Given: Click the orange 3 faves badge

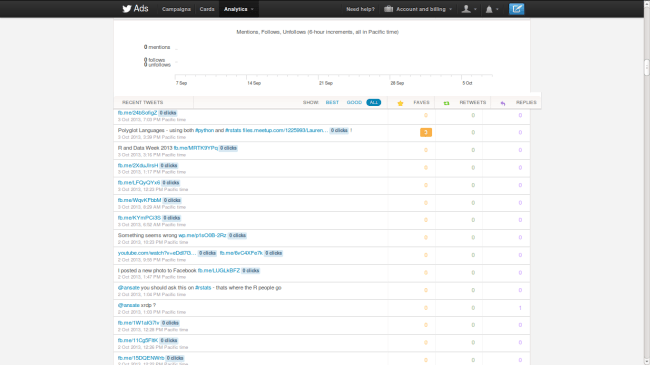Looking at the screenshot, I should tap(426, 132).
